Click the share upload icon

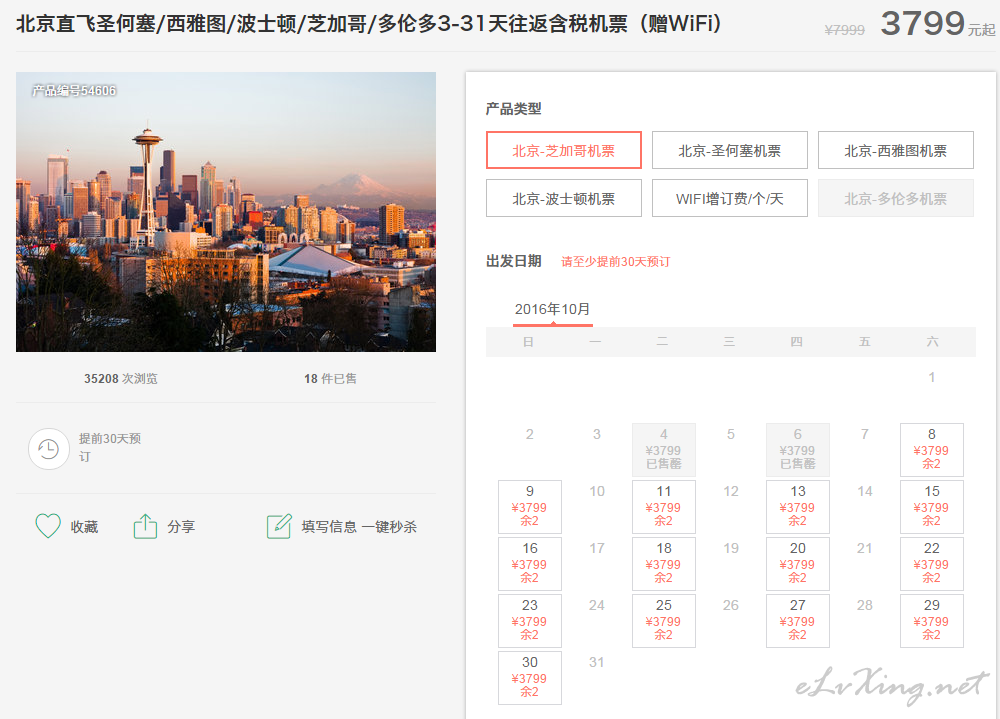click(x=145, y=526)
